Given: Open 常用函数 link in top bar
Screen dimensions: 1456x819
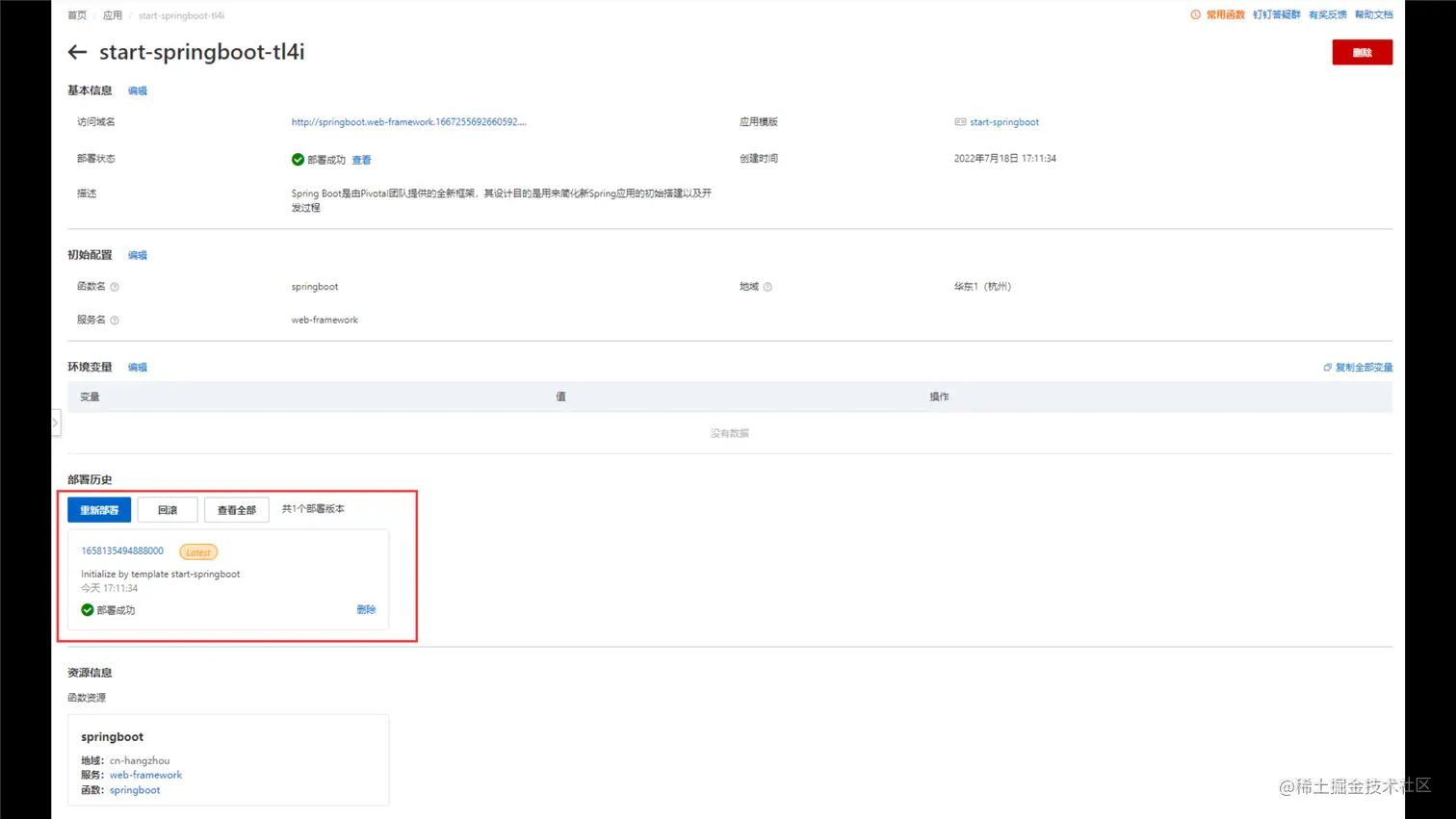Looking at the screenshot, I should coord(1225,14).
